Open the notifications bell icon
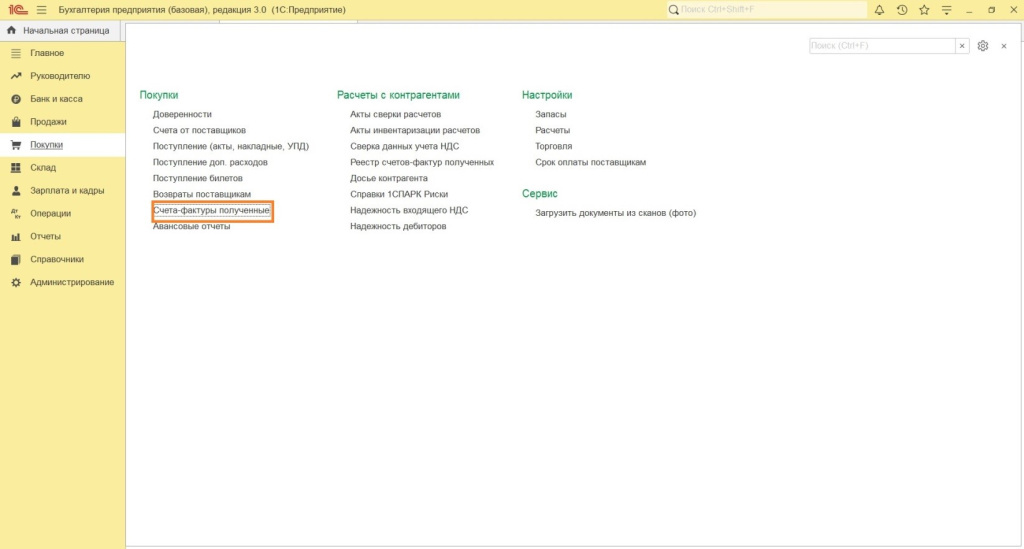The height and width of the screenshot is (549, 1024). coord(879,10)
